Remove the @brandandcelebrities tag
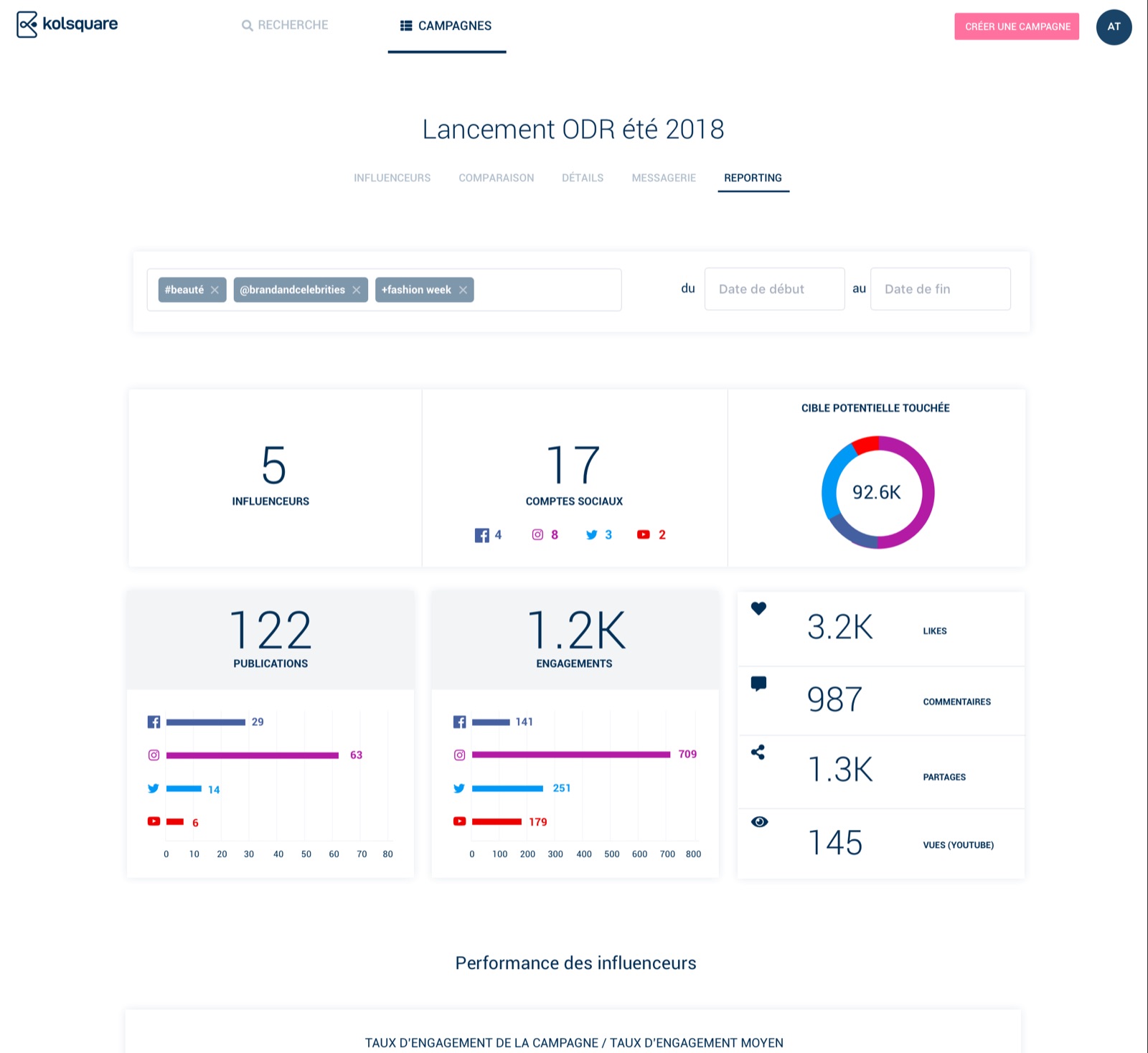Image resolution: width=1148 pixels, height=1053 pixels. click(x=357, y=290)
